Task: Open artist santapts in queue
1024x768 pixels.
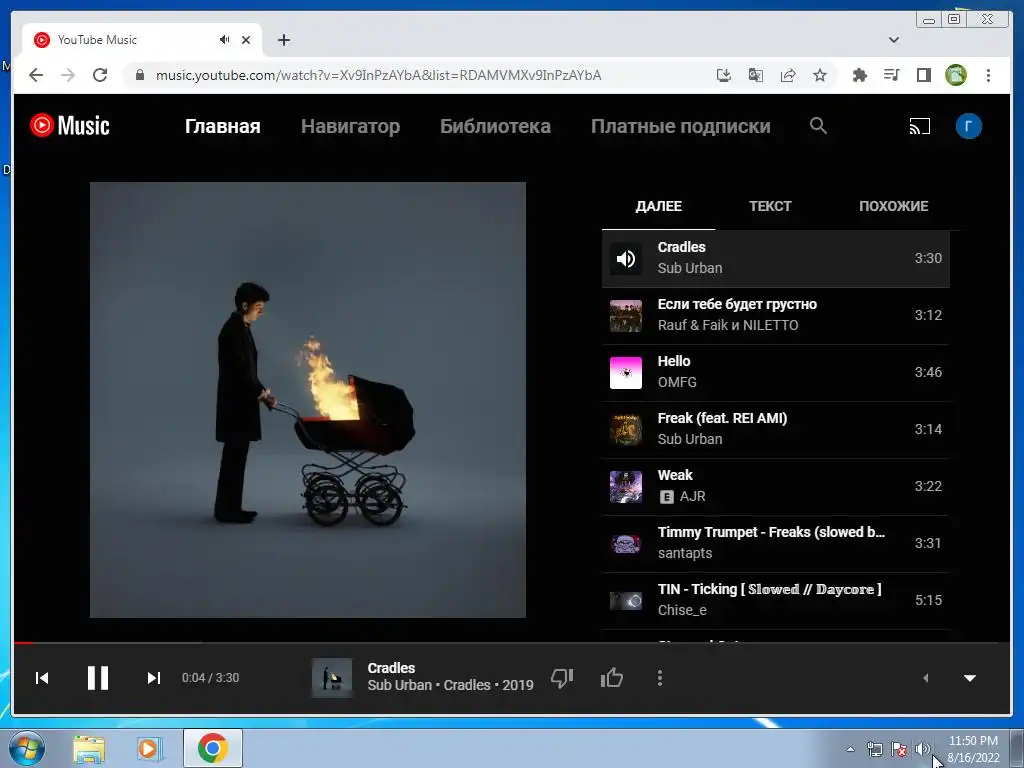Action: tap(684, 553)
